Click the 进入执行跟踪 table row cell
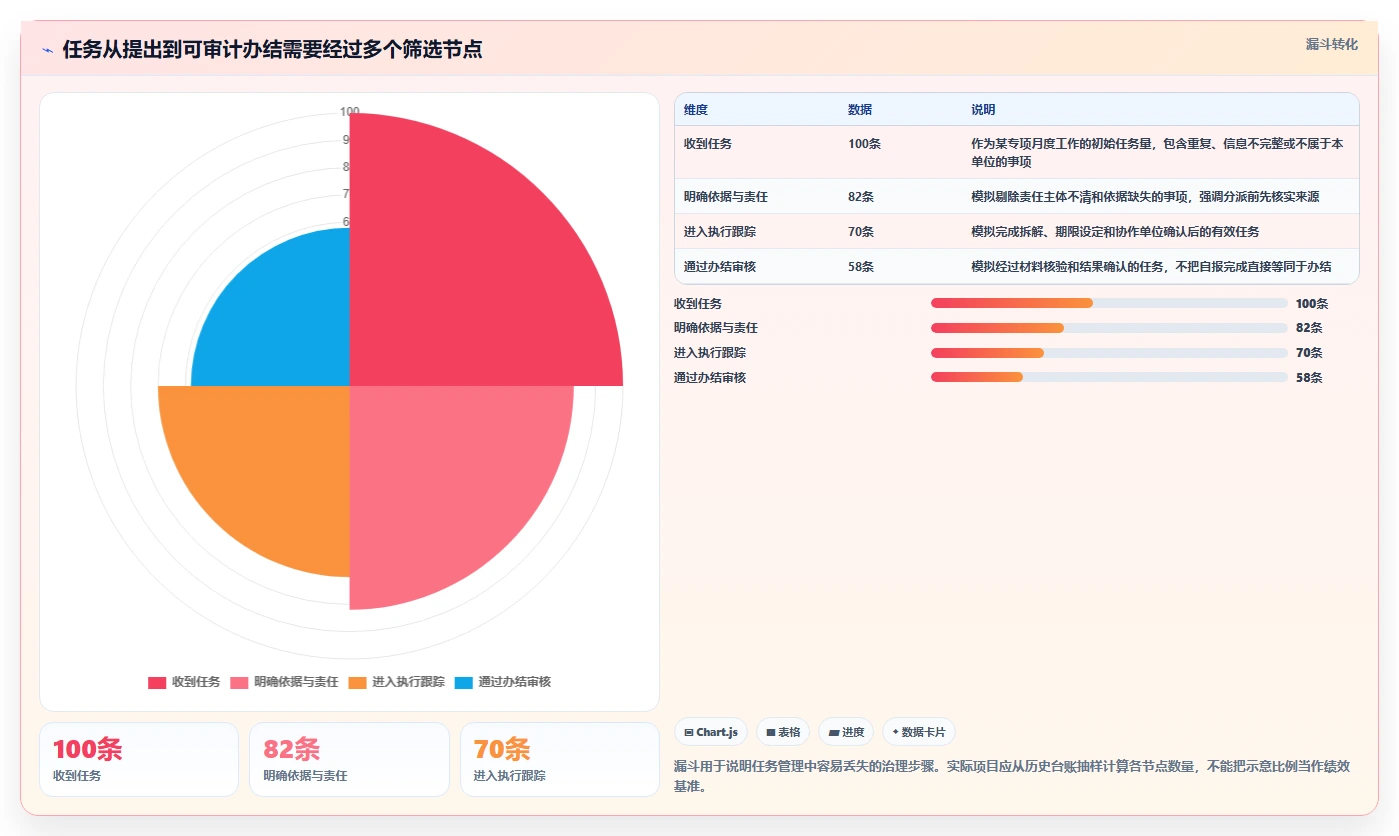 tap(757, 231)
